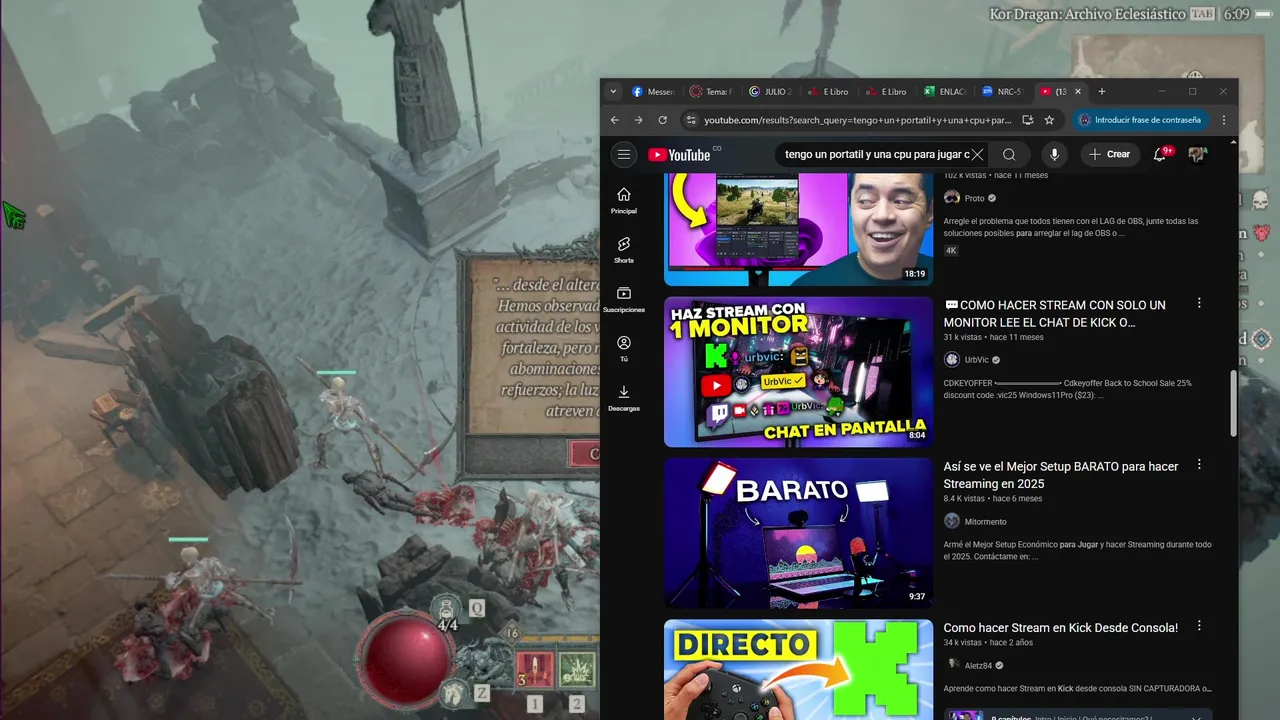Open Descargas in the YouTube sidebar

pyautogui.click(x=624, y=397)
